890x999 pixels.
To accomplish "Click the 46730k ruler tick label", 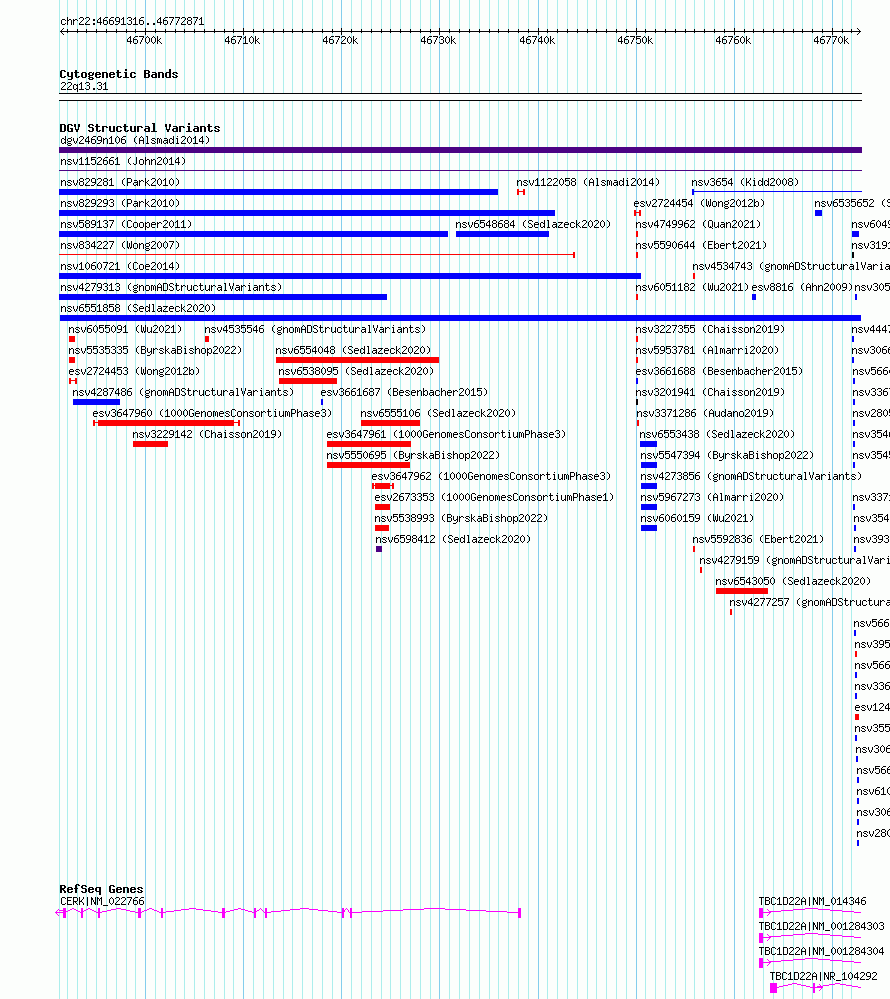I will coord(438,40).
